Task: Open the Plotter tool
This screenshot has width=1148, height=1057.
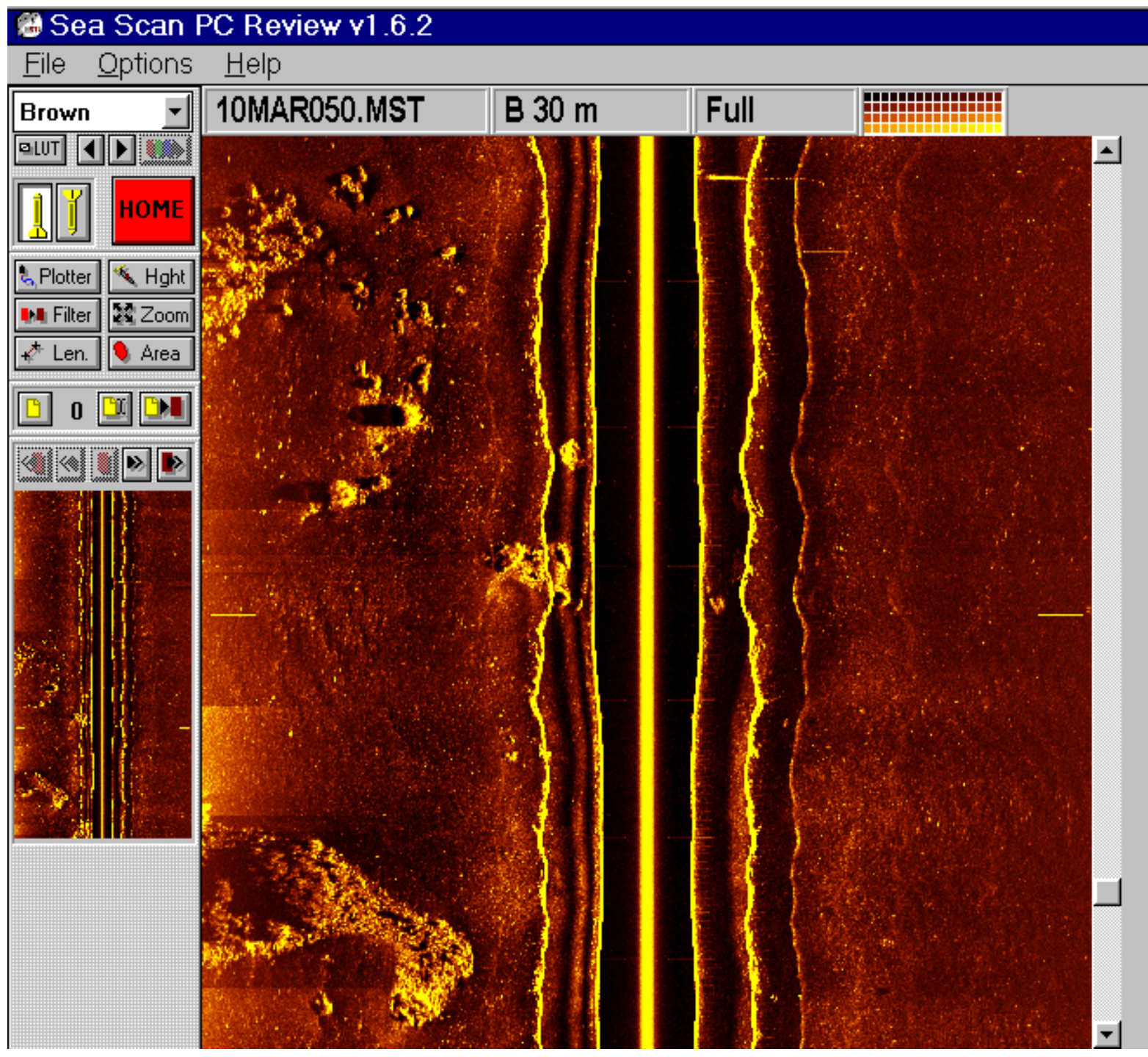Action: tap(57, 277)
